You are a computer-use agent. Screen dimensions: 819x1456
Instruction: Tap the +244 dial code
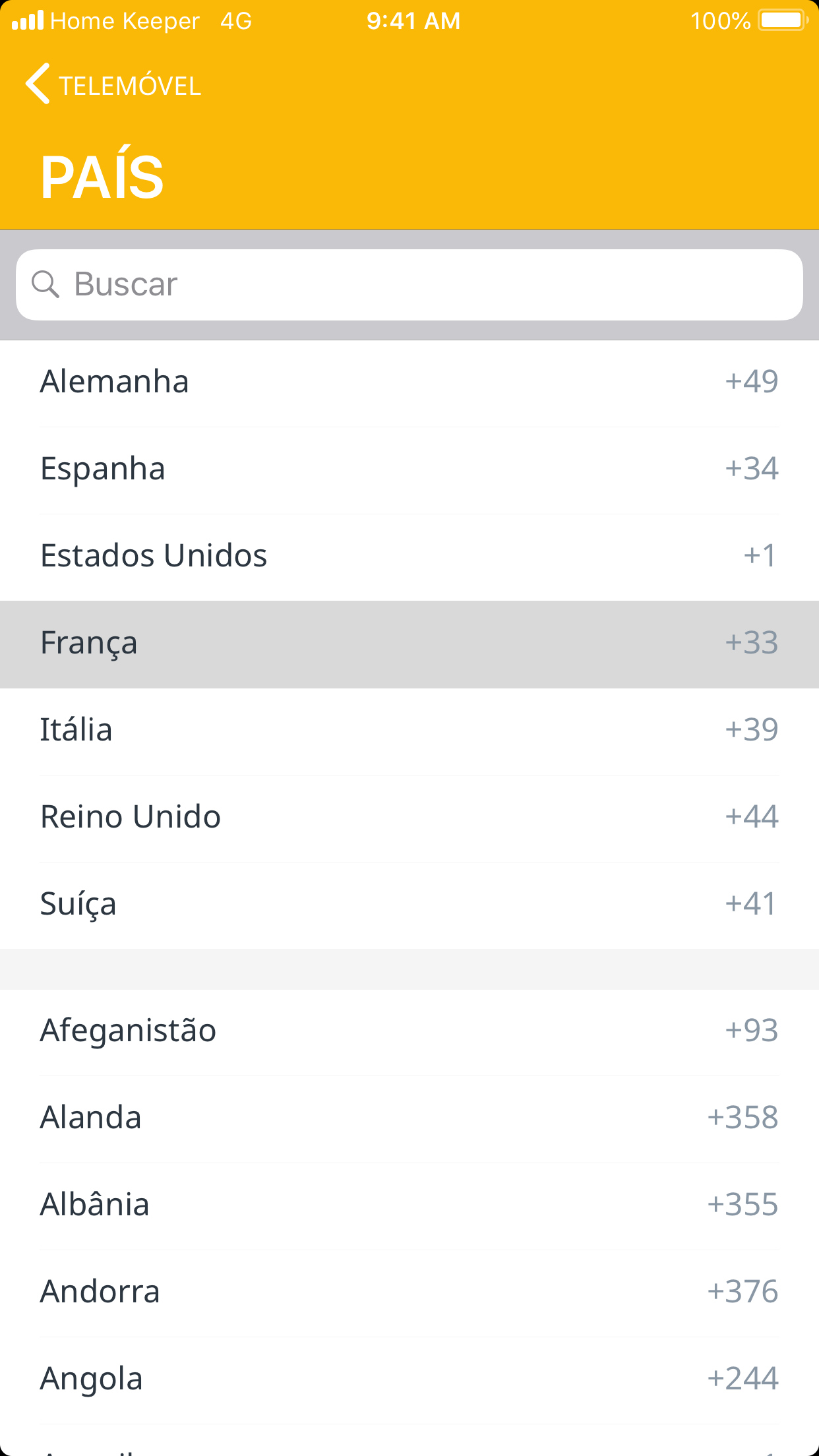[743, 1379]
